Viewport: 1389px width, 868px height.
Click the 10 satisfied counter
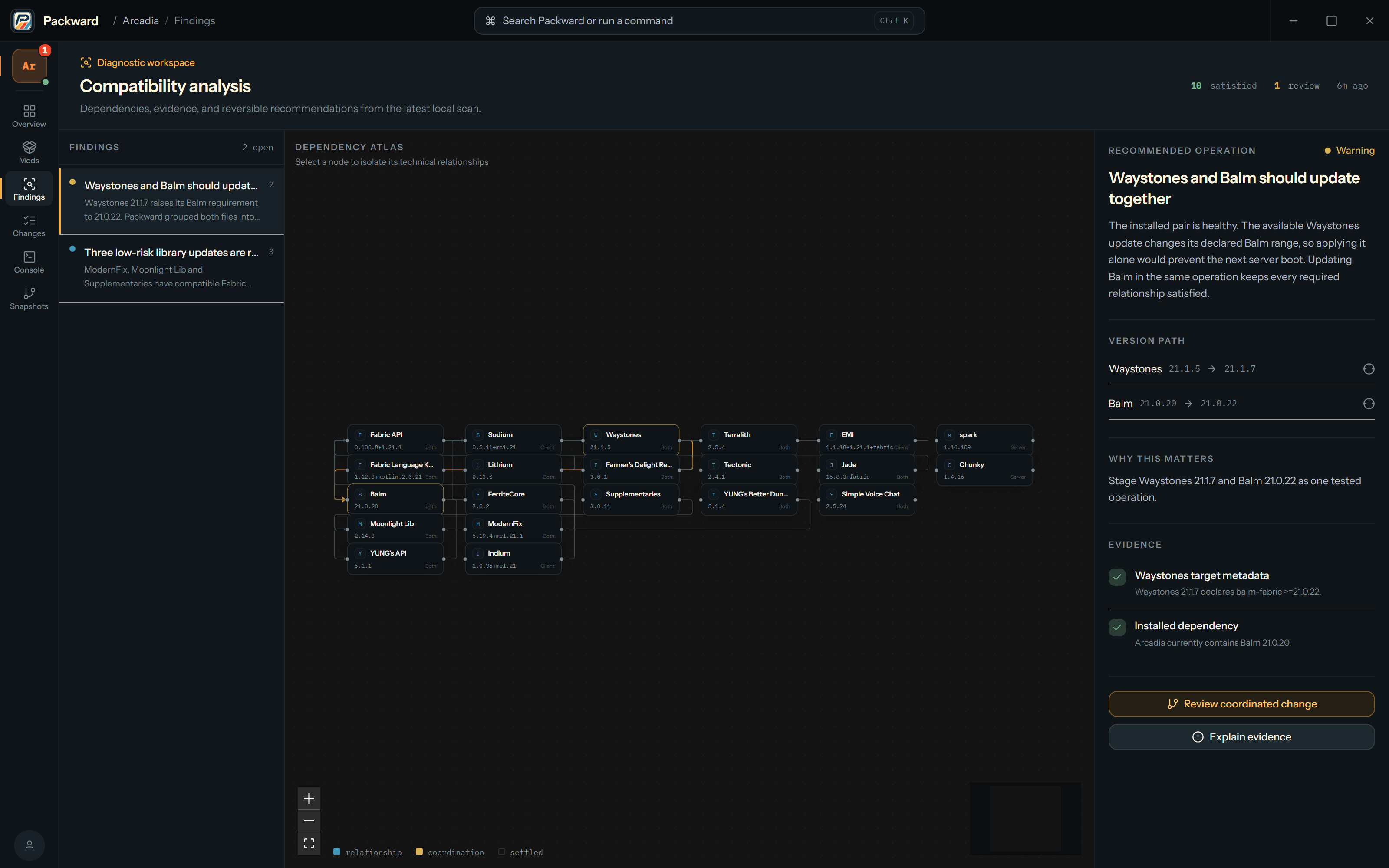pyautogui.click(x=1224, y=85)
